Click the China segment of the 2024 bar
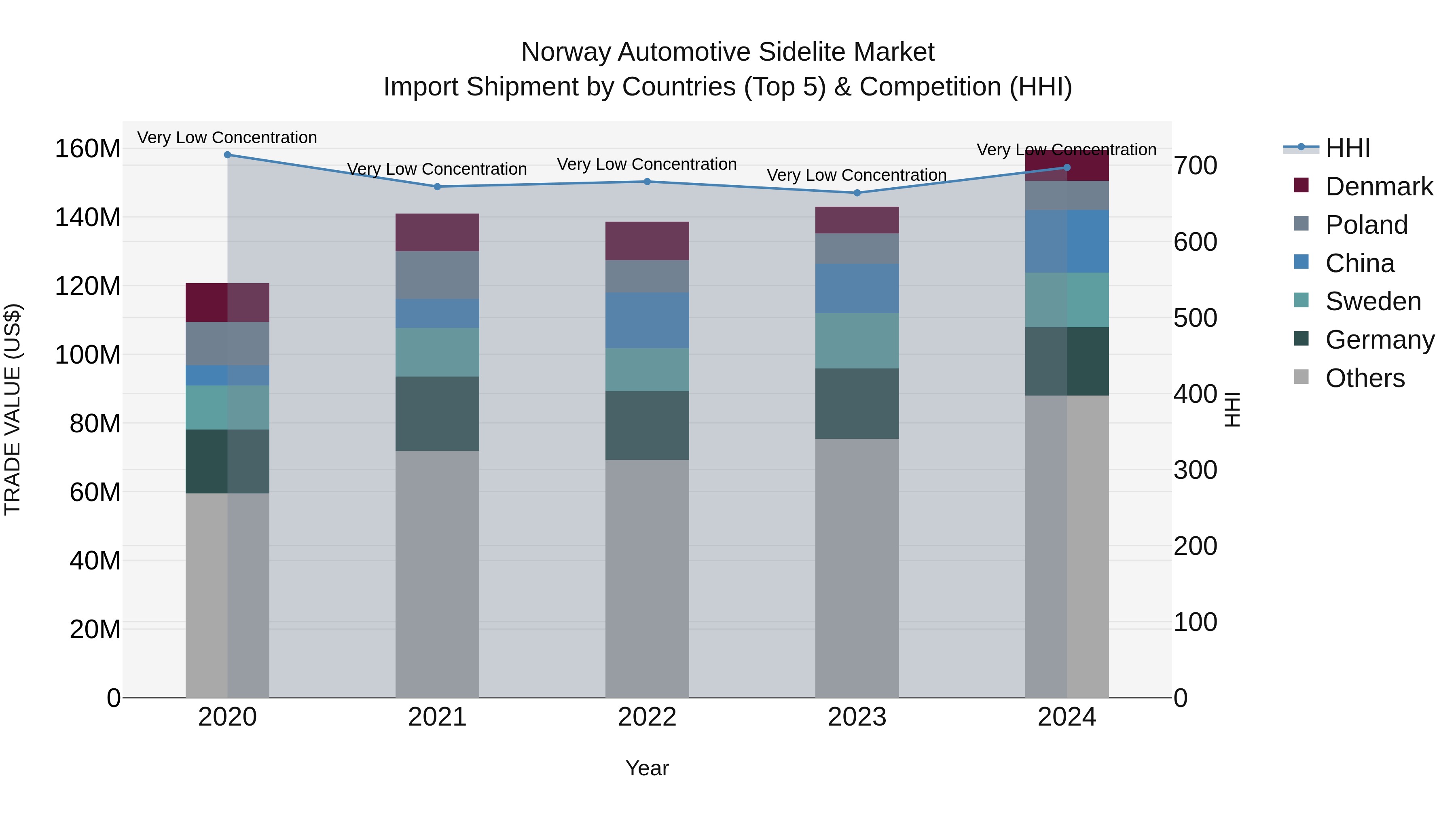Screen dimensions: 1456x819 pos(1067,241)
